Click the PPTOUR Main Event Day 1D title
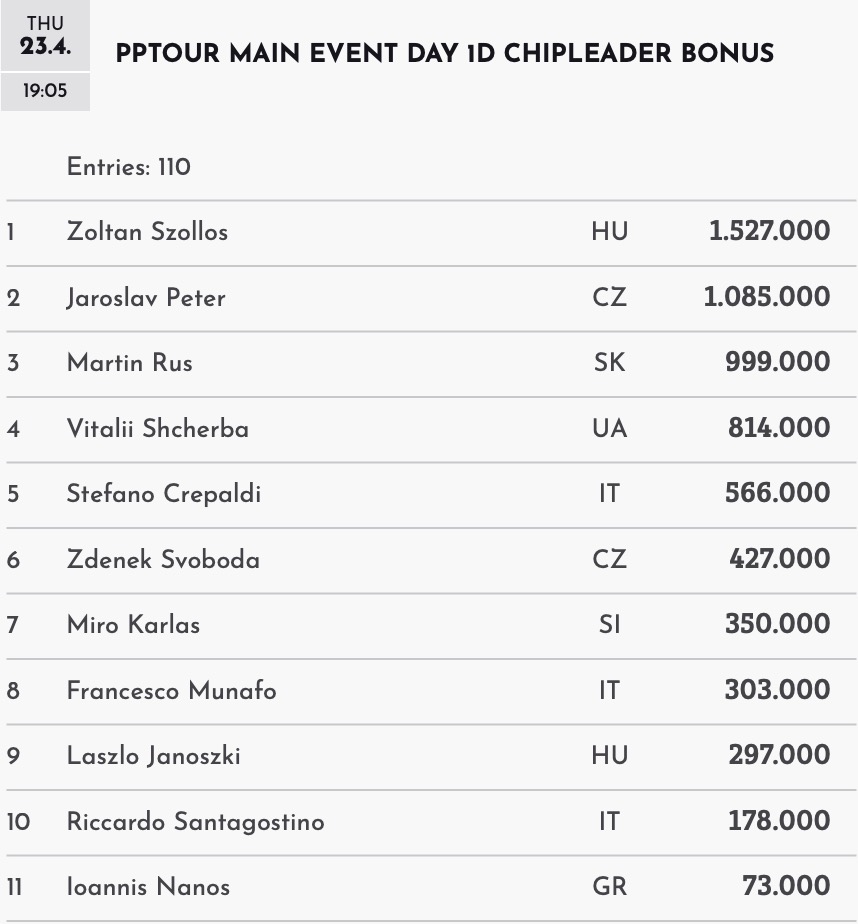Screen dimensions: 858x924 coord(444,54)
